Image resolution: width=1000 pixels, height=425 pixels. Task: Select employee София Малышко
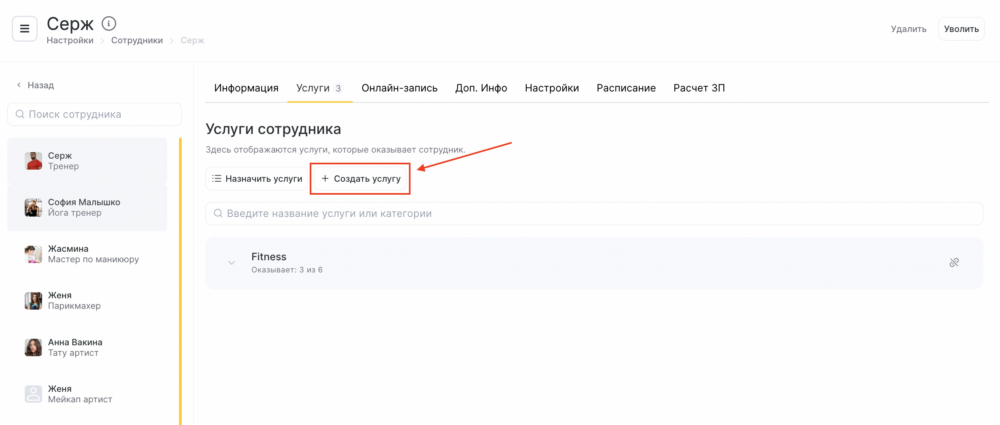[x=87, y=207]
